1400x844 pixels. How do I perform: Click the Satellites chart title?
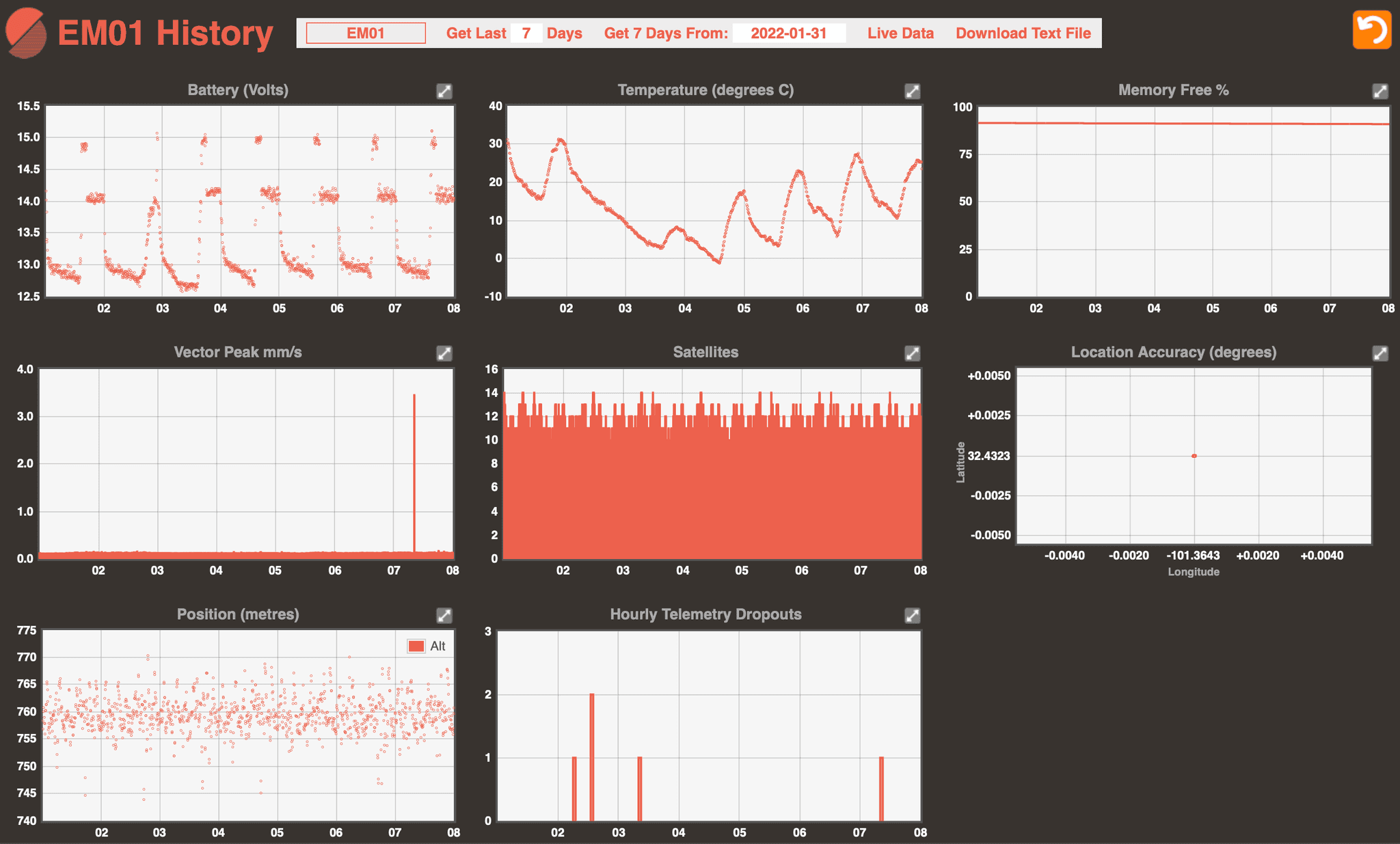point(705,352)
